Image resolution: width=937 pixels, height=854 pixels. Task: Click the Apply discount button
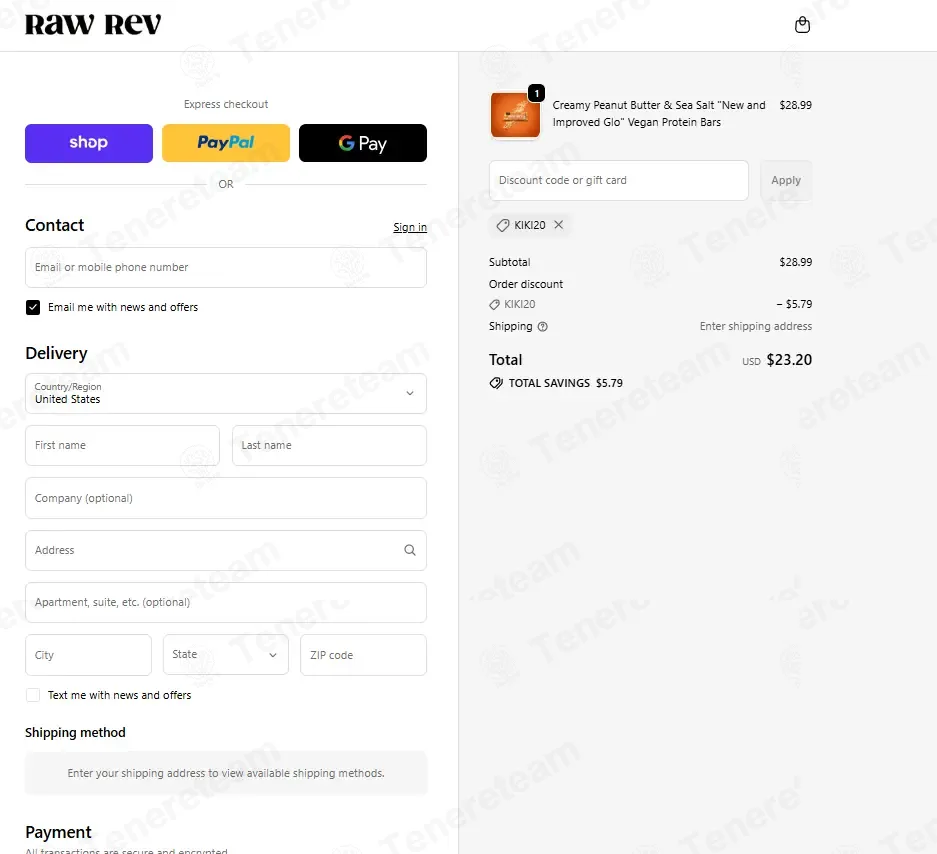[x=786, y=180]
